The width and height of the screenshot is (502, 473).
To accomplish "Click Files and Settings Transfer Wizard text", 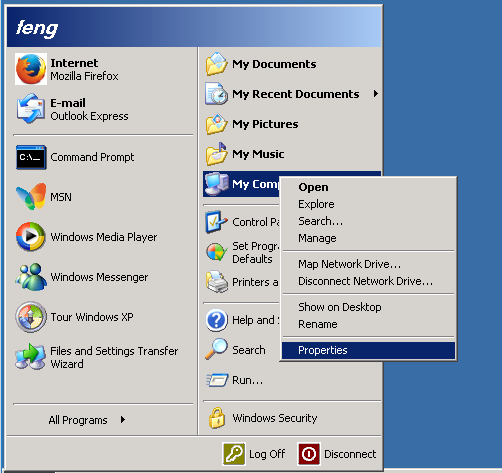I will [114, 357].
